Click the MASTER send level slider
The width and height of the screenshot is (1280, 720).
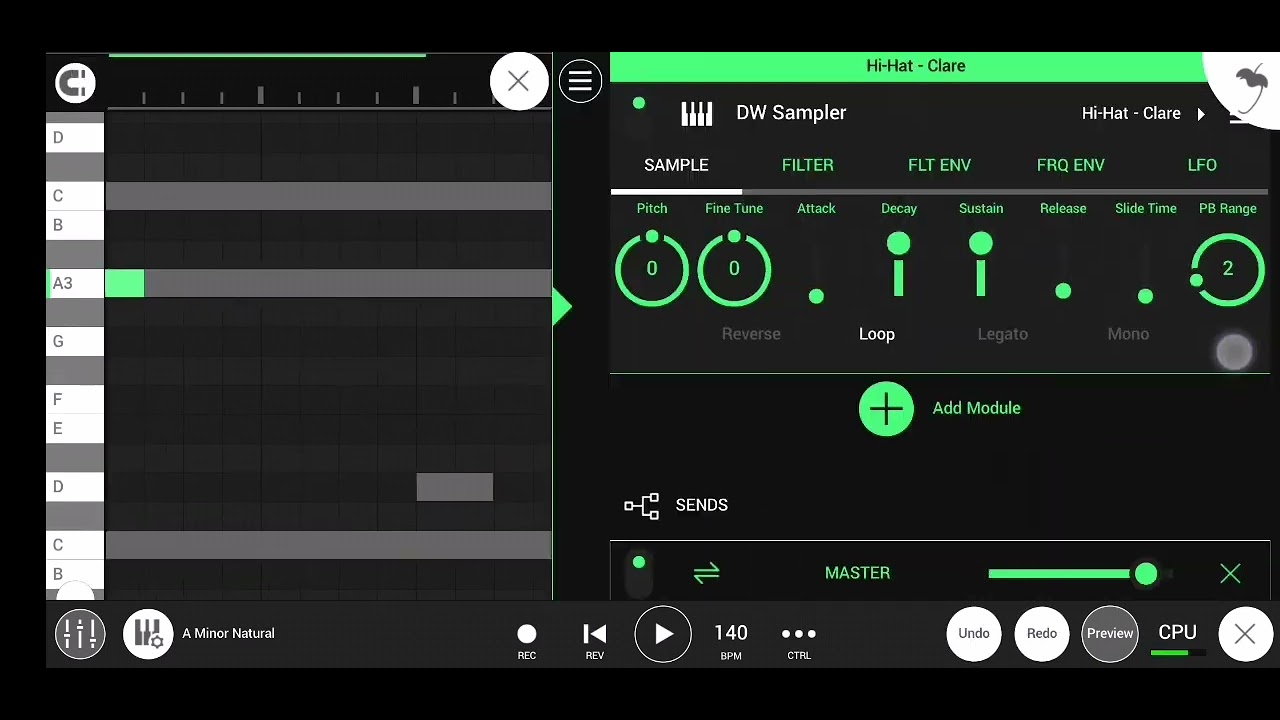pyautogui.click(x=1080, y=573)
